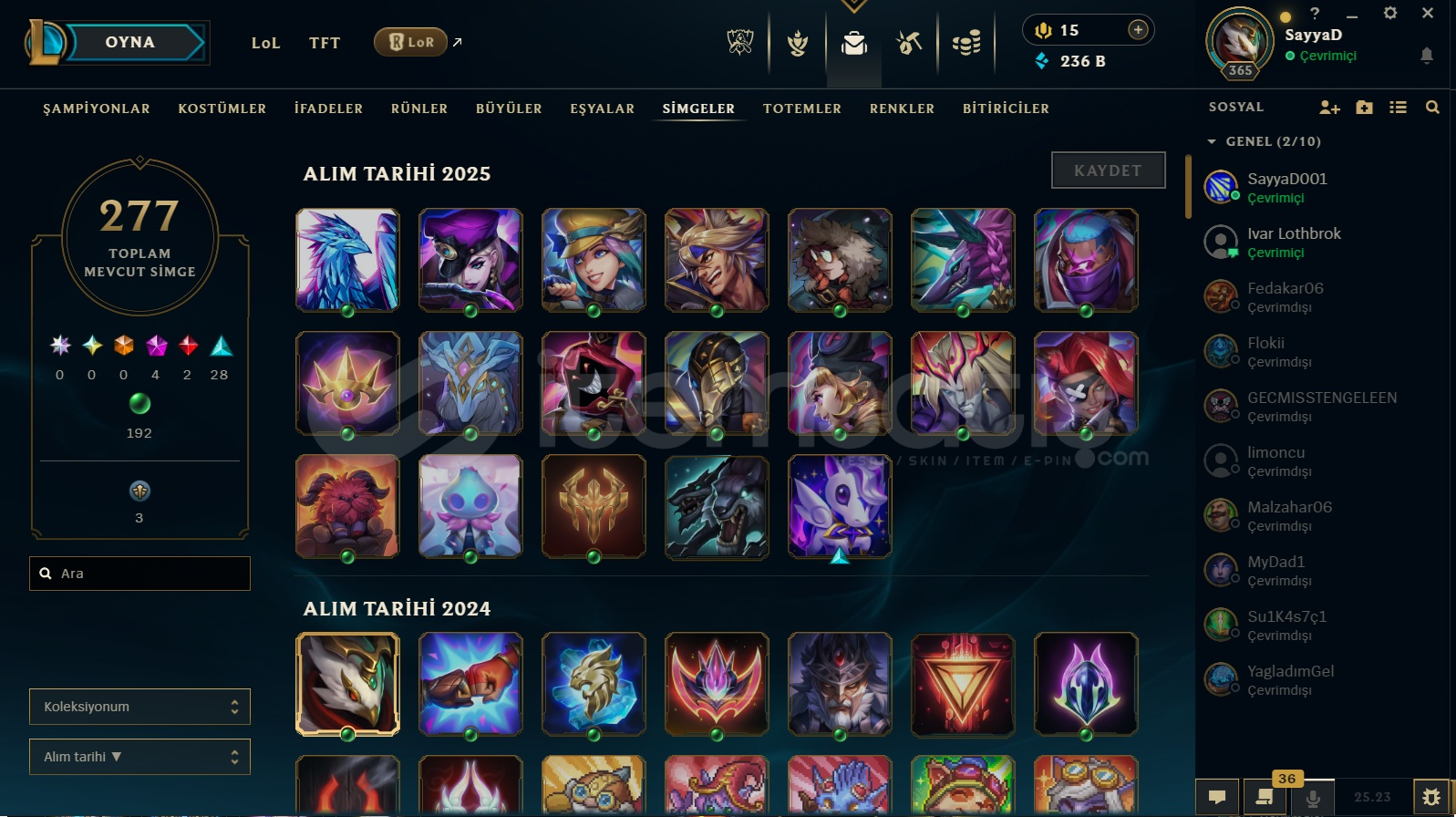Switch to the TOTEMLER tab
This screenshot has width=1456, height=817.
pos(802,109)
